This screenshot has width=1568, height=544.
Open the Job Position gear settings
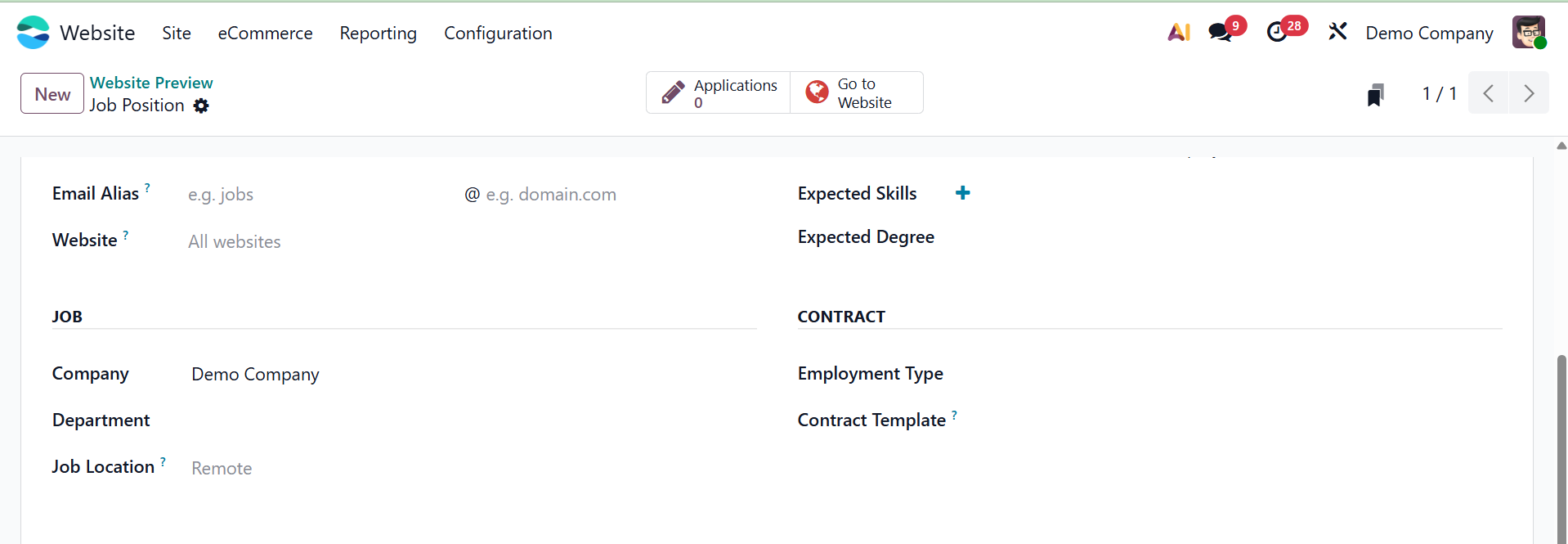pyautogui.click(x=201, y=106)
